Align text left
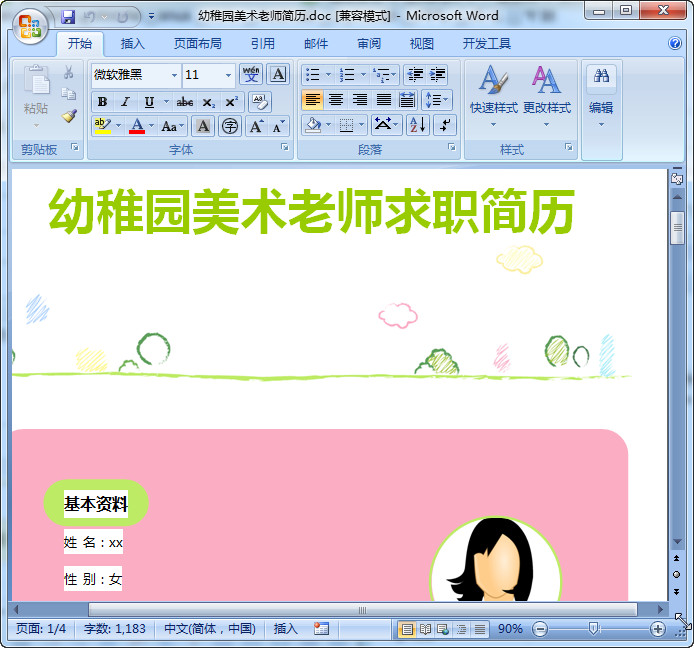The image size is (694, 648). [x=312, y=100]
